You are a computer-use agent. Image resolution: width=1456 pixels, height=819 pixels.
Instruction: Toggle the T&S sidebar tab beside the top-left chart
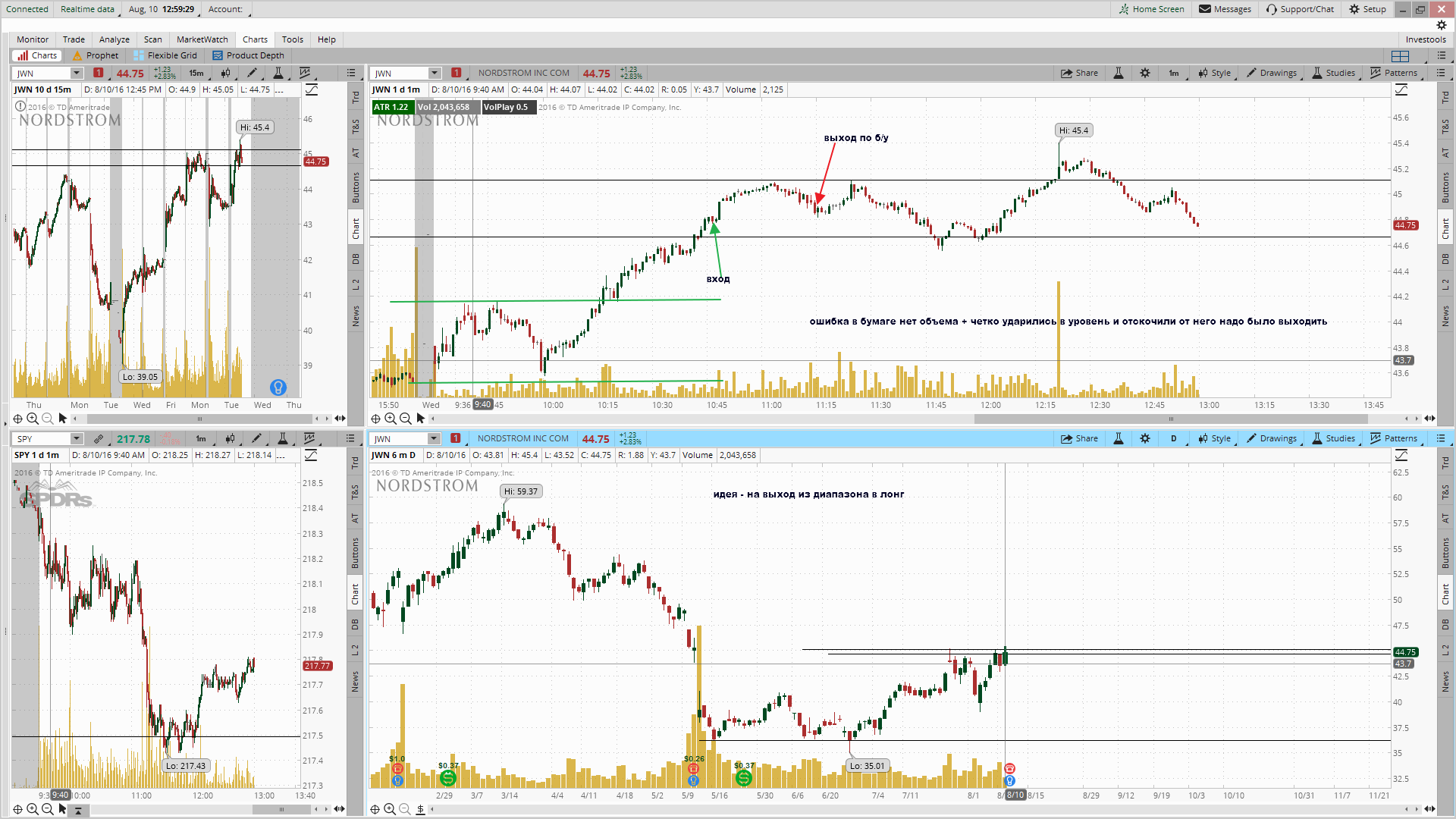pos(356,127)
